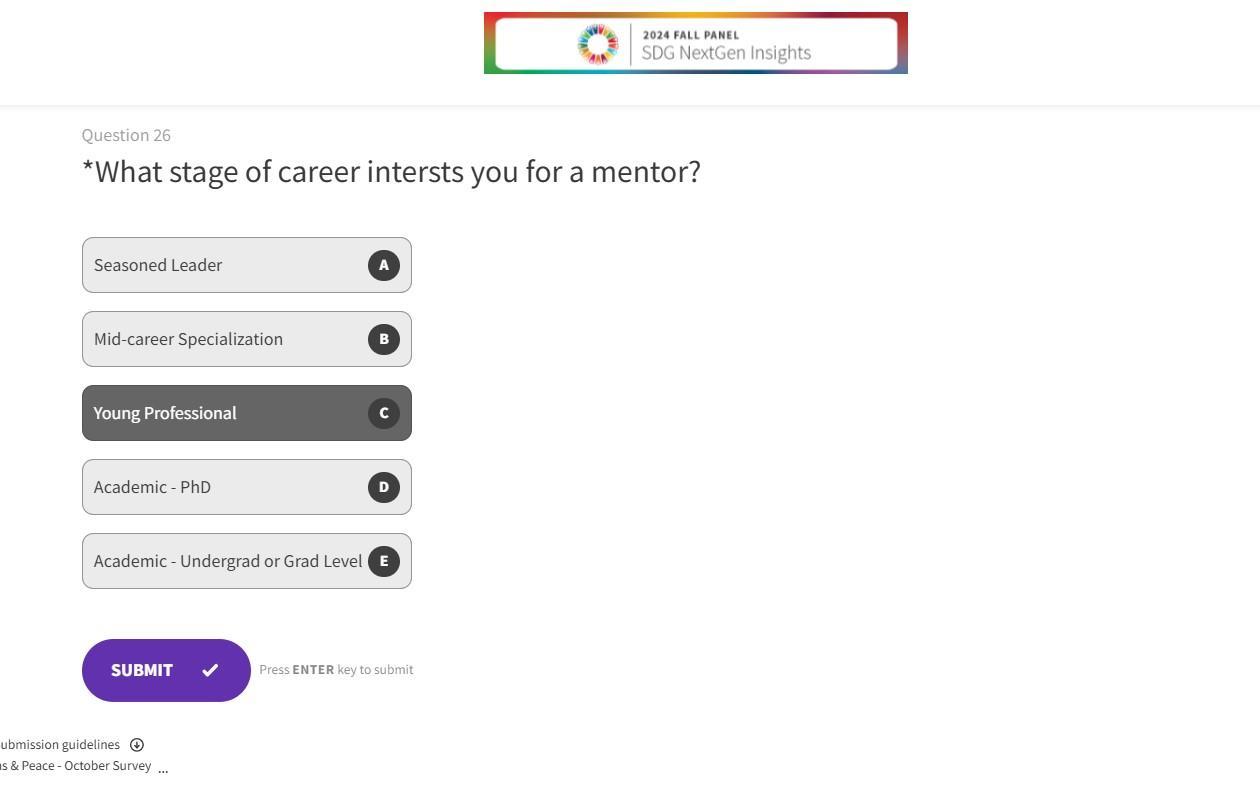The image size is (1260, 792).
Task: Expand the ellipsis next to October Survey
Action: (163, 769)
